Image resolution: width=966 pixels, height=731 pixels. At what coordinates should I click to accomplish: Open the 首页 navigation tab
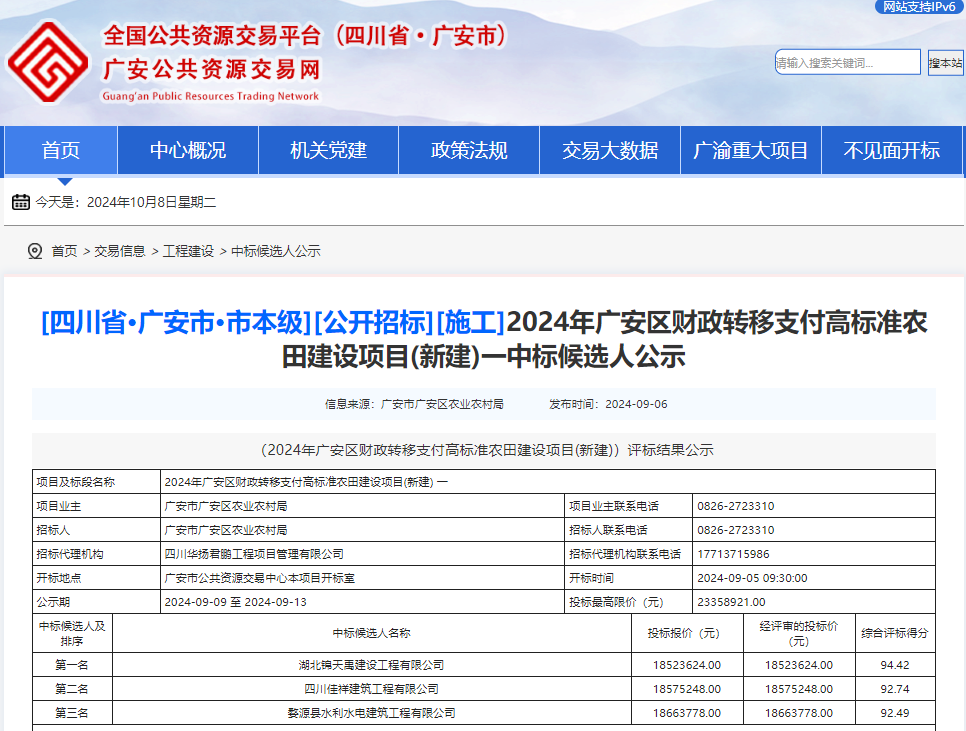coord(61,151)
